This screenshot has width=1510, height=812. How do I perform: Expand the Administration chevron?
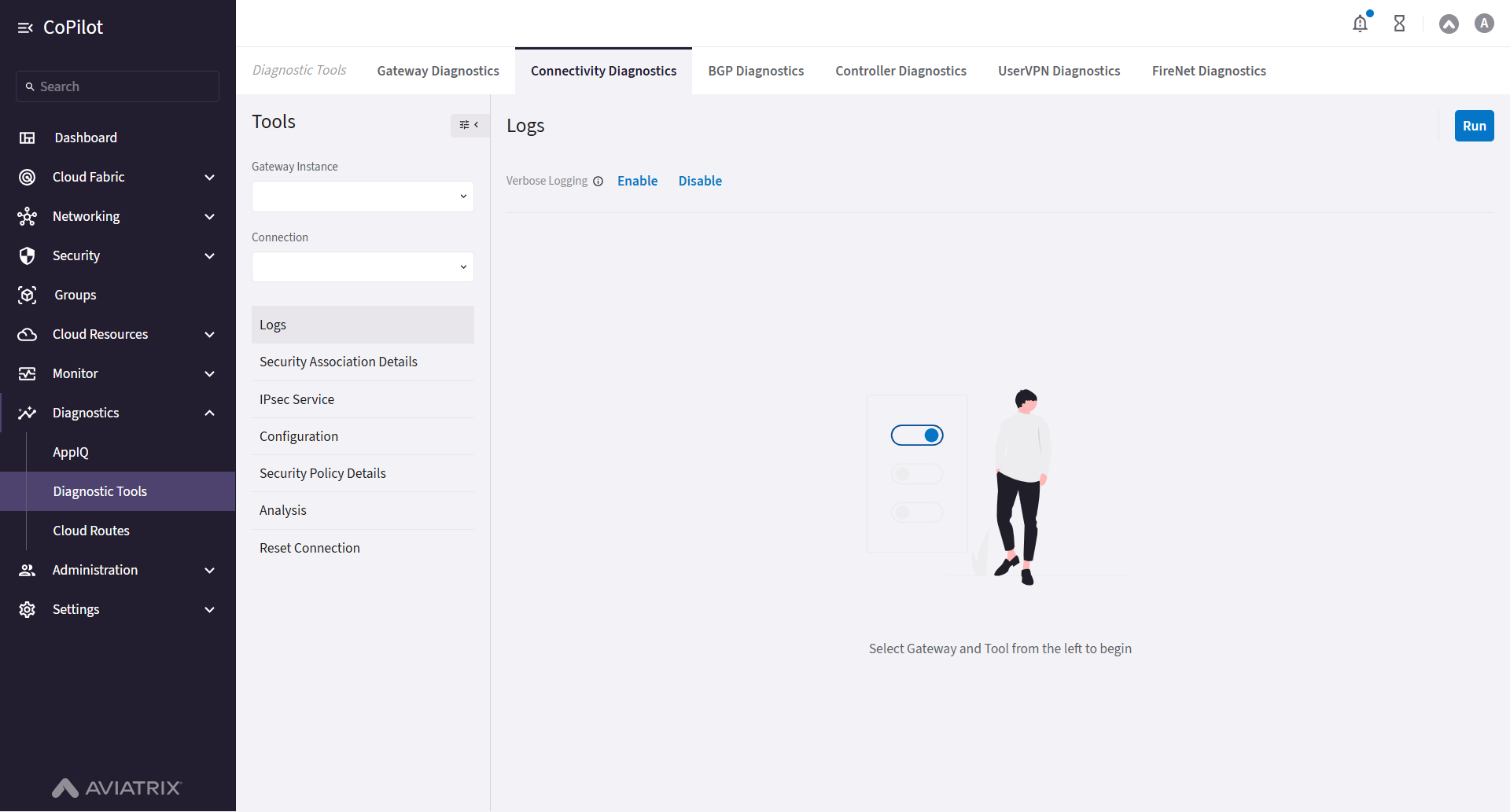pos(210,570)
